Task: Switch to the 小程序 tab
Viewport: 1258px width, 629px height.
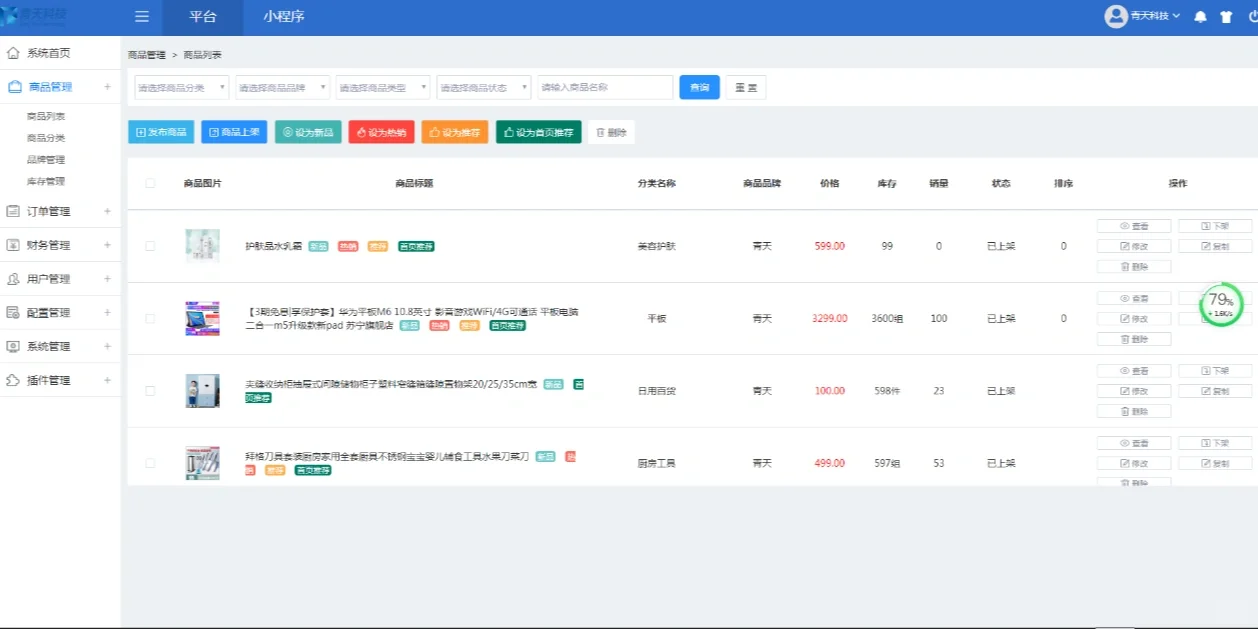Action: [284, 17]
